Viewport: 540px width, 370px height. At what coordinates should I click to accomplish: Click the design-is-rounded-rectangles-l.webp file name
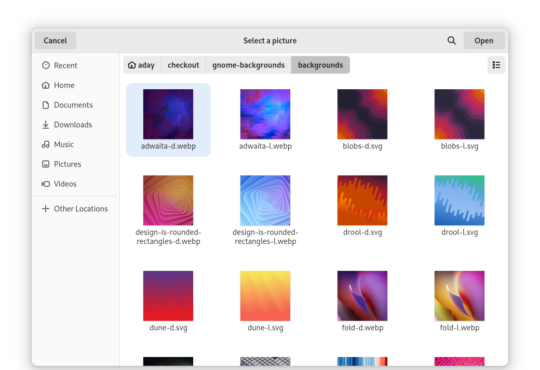click(265, 237)
